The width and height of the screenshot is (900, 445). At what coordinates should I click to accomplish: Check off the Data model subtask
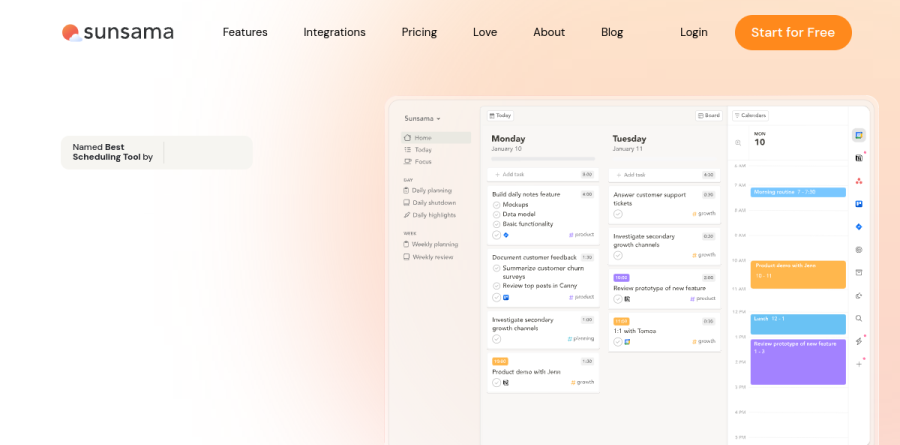click(496, 215)
